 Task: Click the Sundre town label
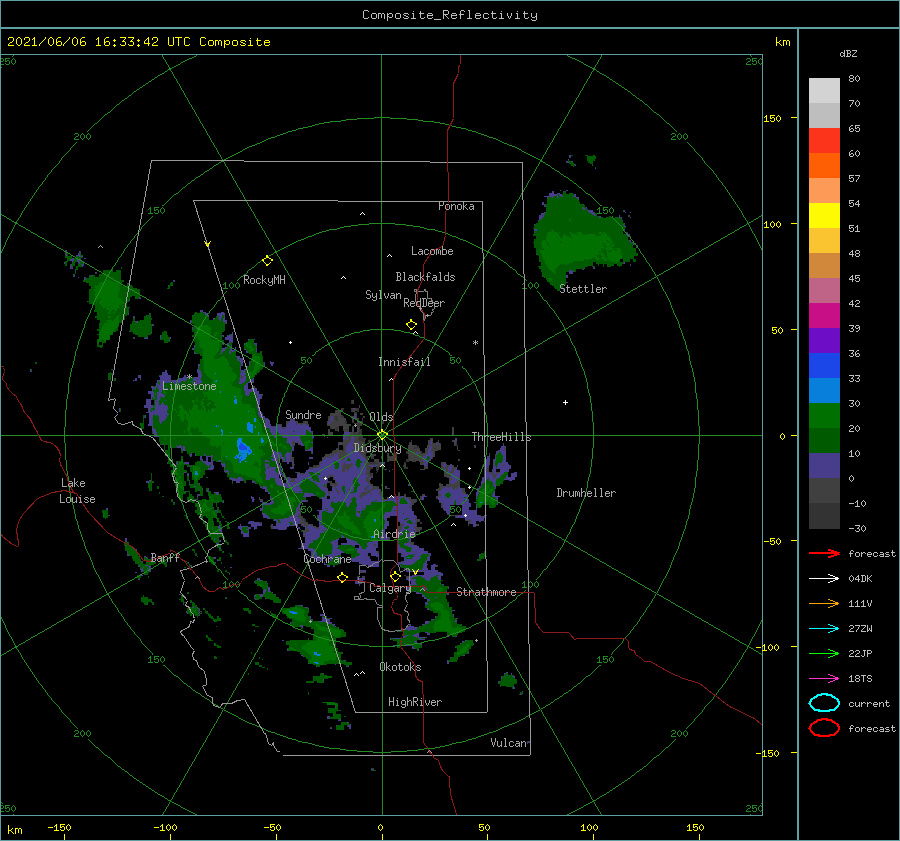303,414
